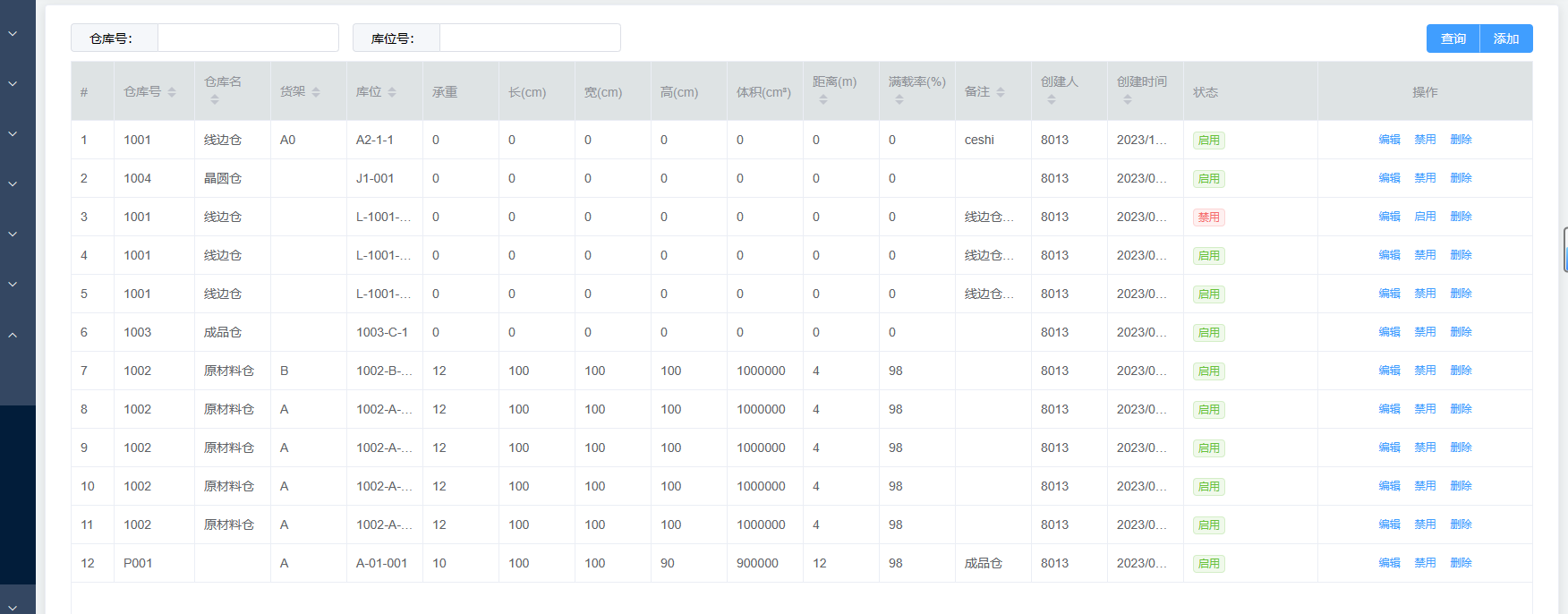
Task: Disable row 12 location A-01-001
Action: pos(1425,563)
